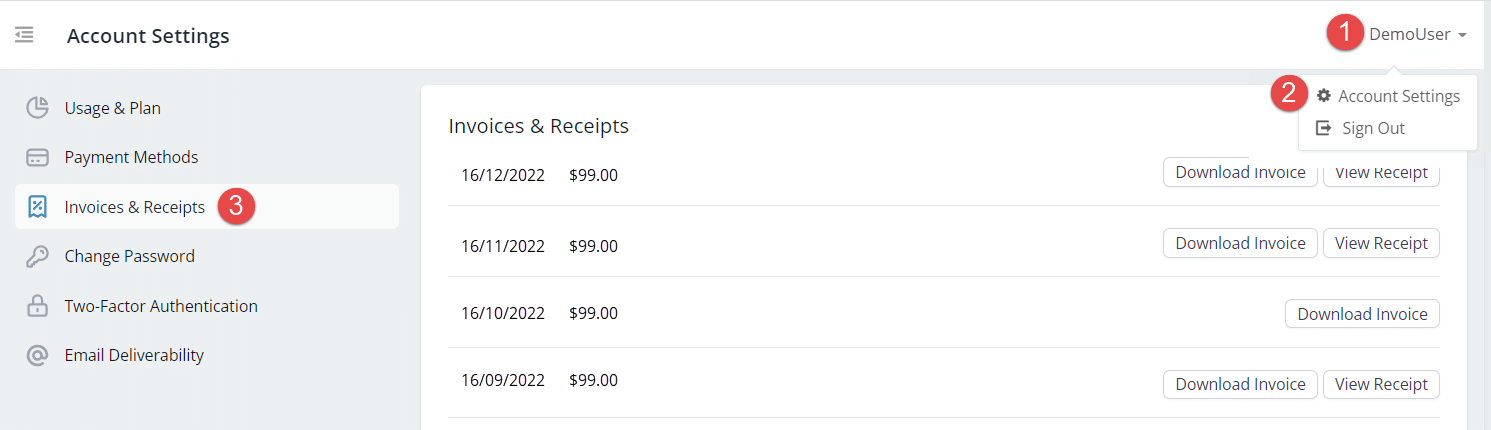Download Invoice for 16/10/2022
1491x430 pixels.
tap(1362, 314)
